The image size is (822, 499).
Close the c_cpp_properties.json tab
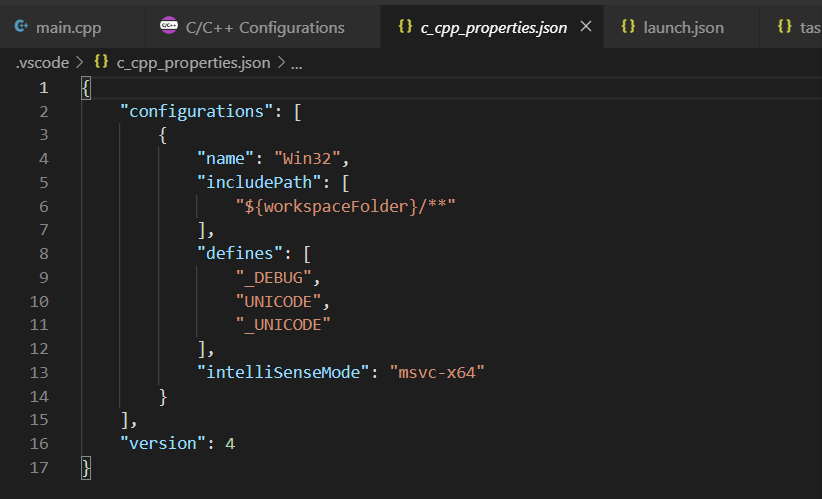(586, 26)
